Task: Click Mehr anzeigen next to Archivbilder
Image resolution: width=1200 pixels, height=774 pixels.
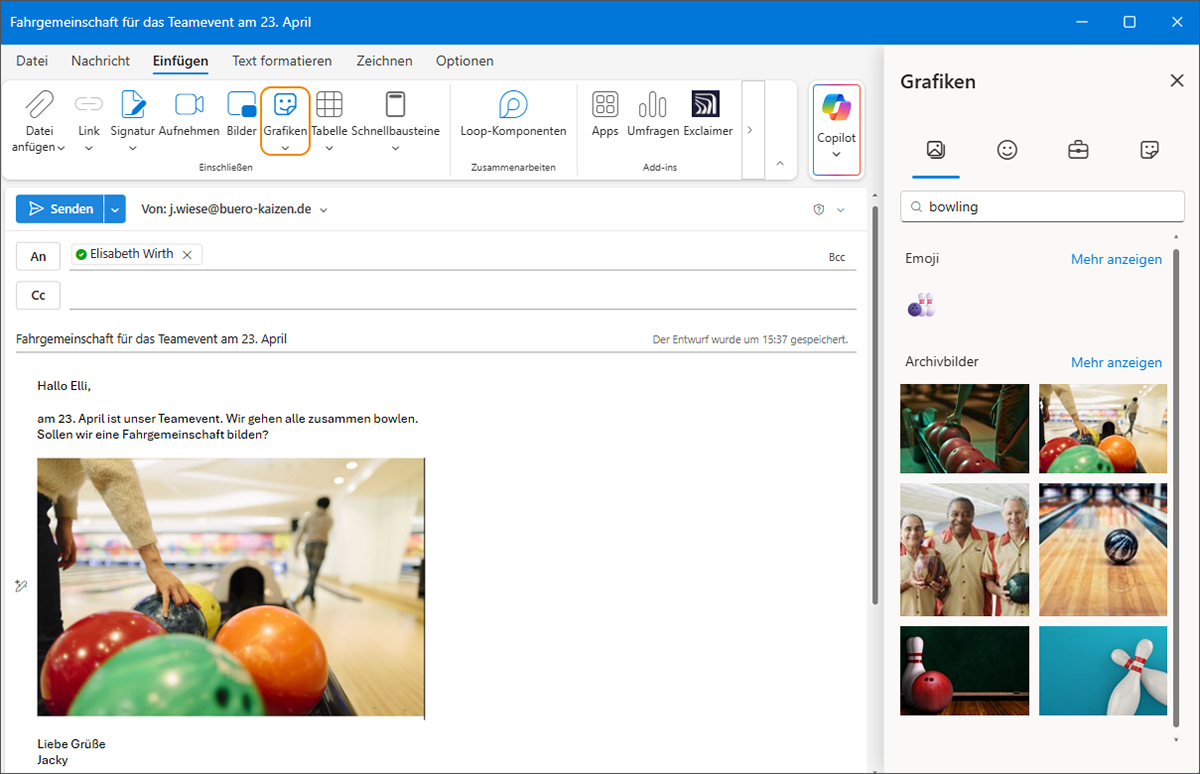Action: pos(1116,362)
